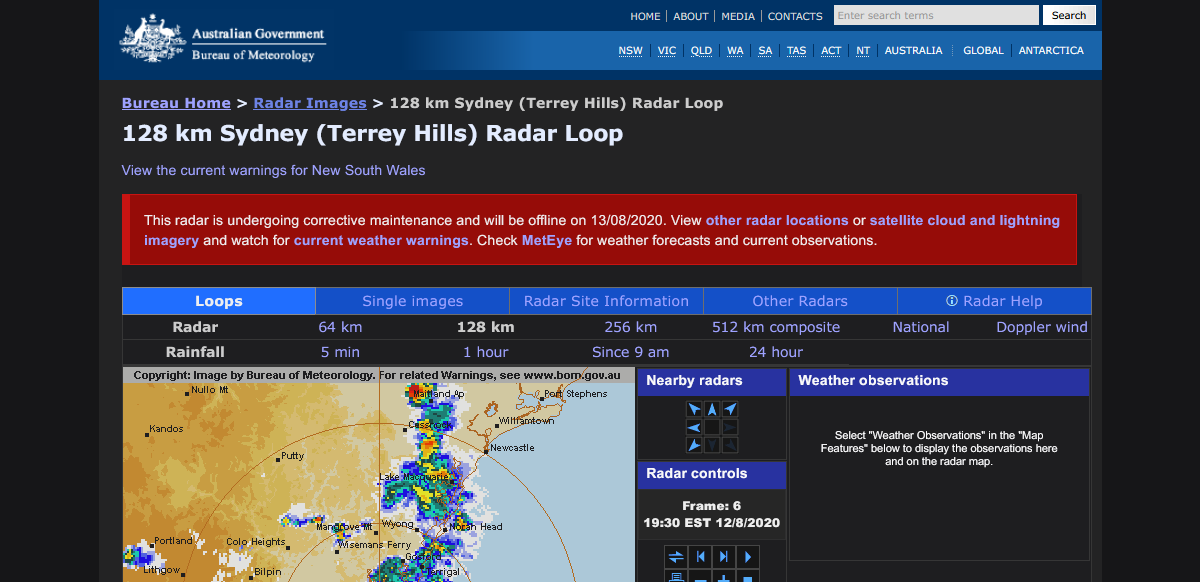
Task: Select QLD from the state menu bar
Action: pos(701,50)
